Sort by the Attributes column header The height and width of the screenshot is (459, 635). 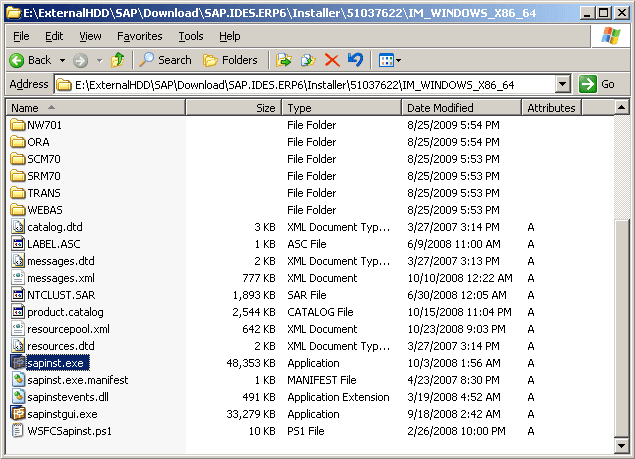point(551,108)
